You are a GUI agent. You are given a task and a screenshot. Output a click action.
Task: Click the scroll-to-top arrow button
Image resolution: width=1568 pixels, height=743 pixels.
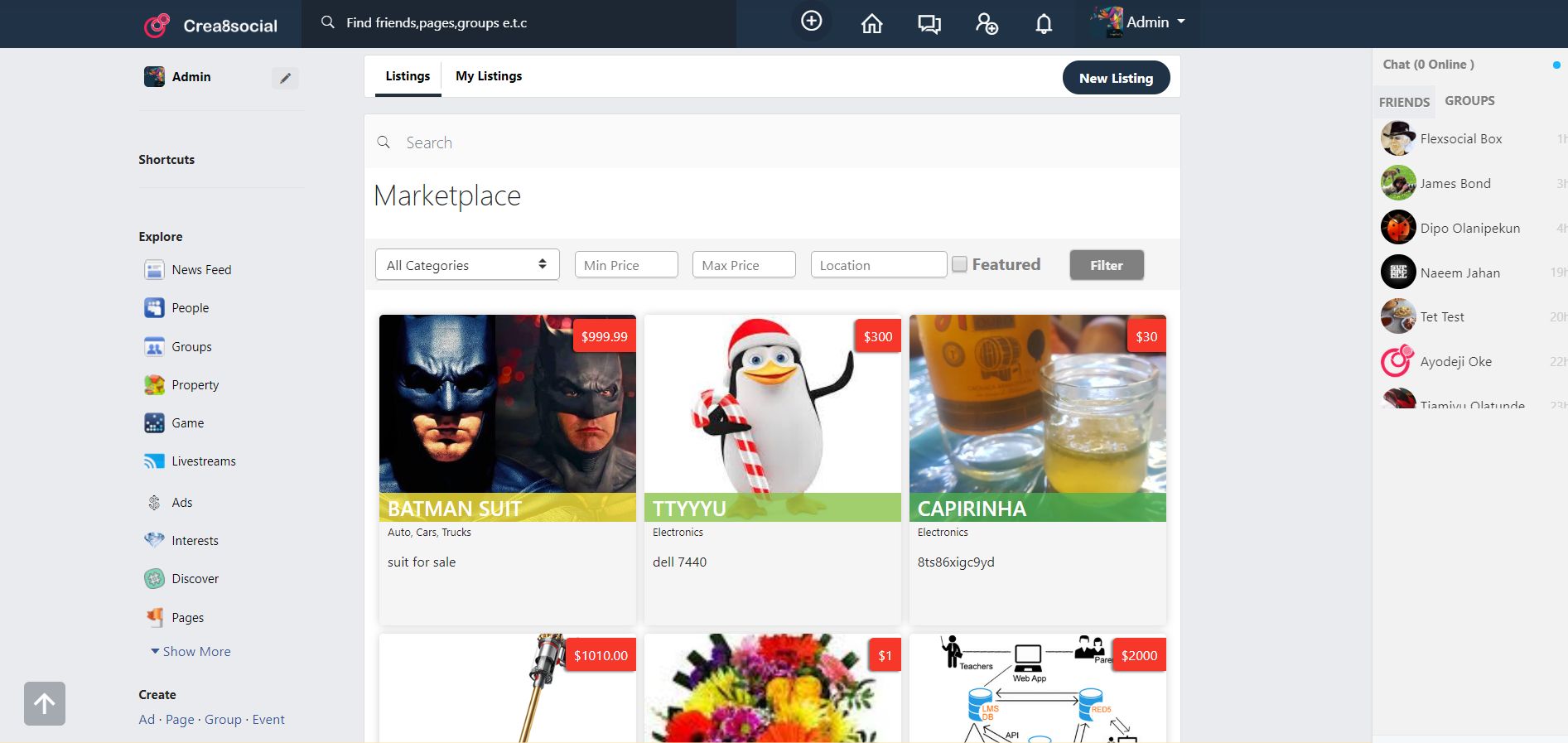[45, 703]
